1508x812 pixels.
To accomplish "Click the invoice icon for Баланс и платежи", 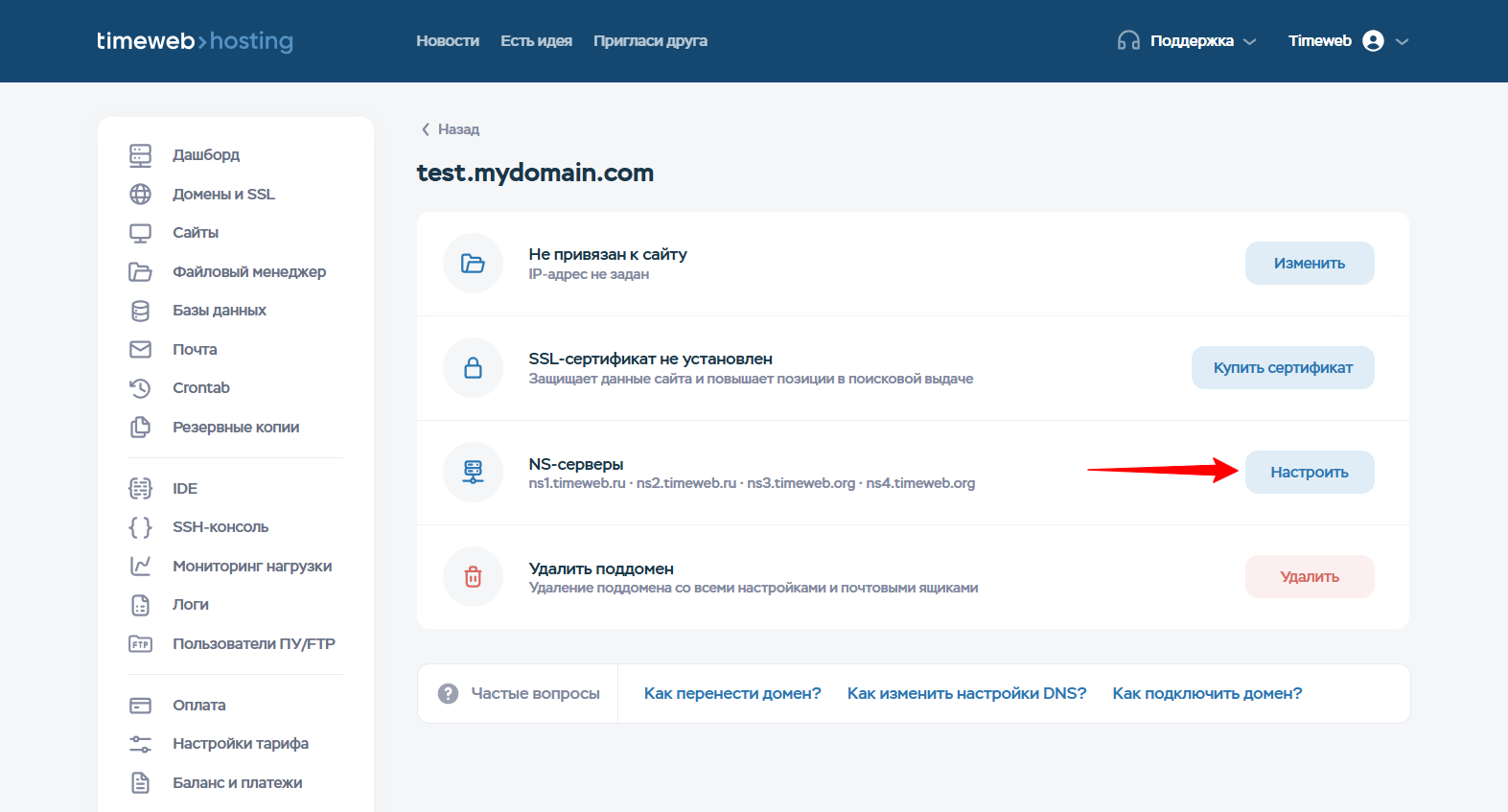I will 140,783.
